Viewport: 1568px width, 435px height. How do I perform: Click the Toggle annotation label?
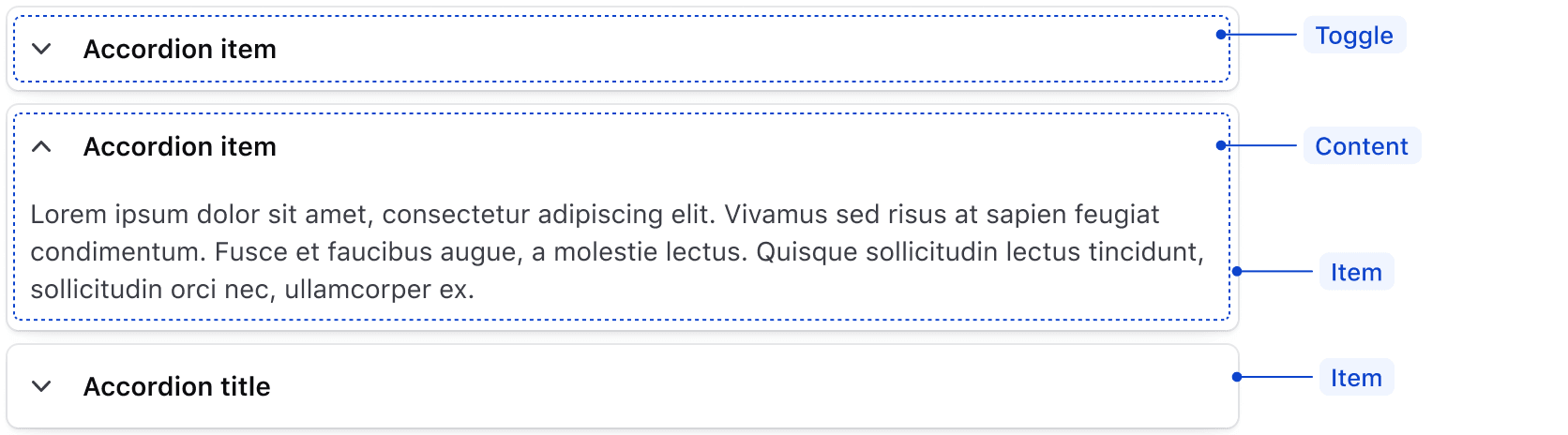(x=1353, y=36)
